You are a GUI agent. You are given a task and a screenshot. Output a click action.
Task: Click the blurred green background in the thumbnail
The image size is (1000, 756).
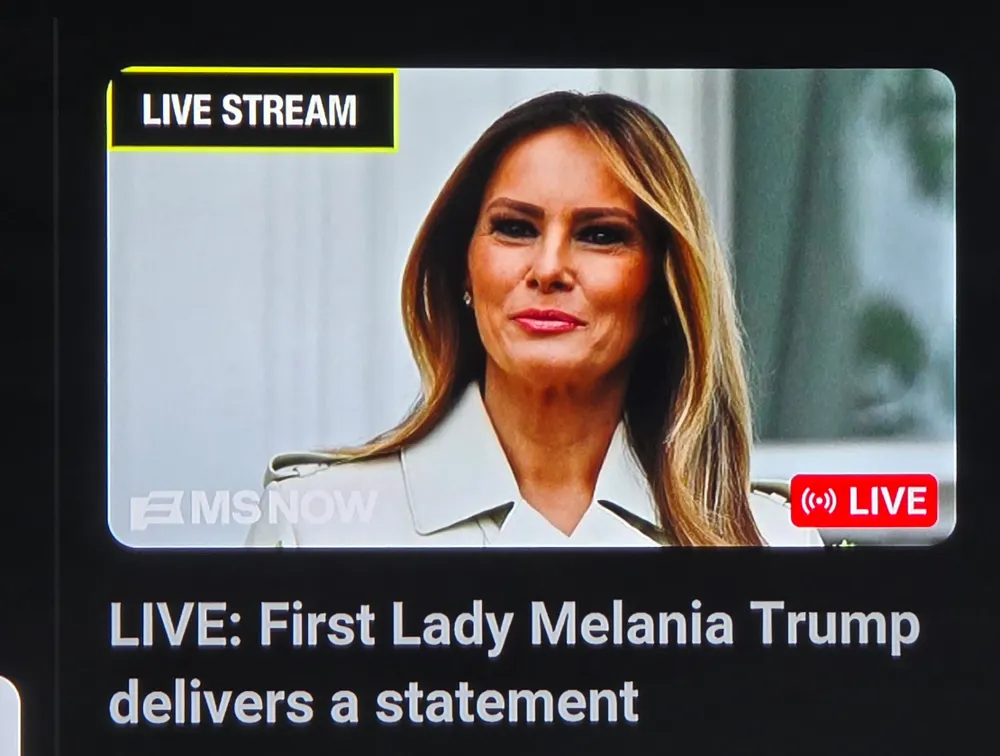click(x=848, y=255)
